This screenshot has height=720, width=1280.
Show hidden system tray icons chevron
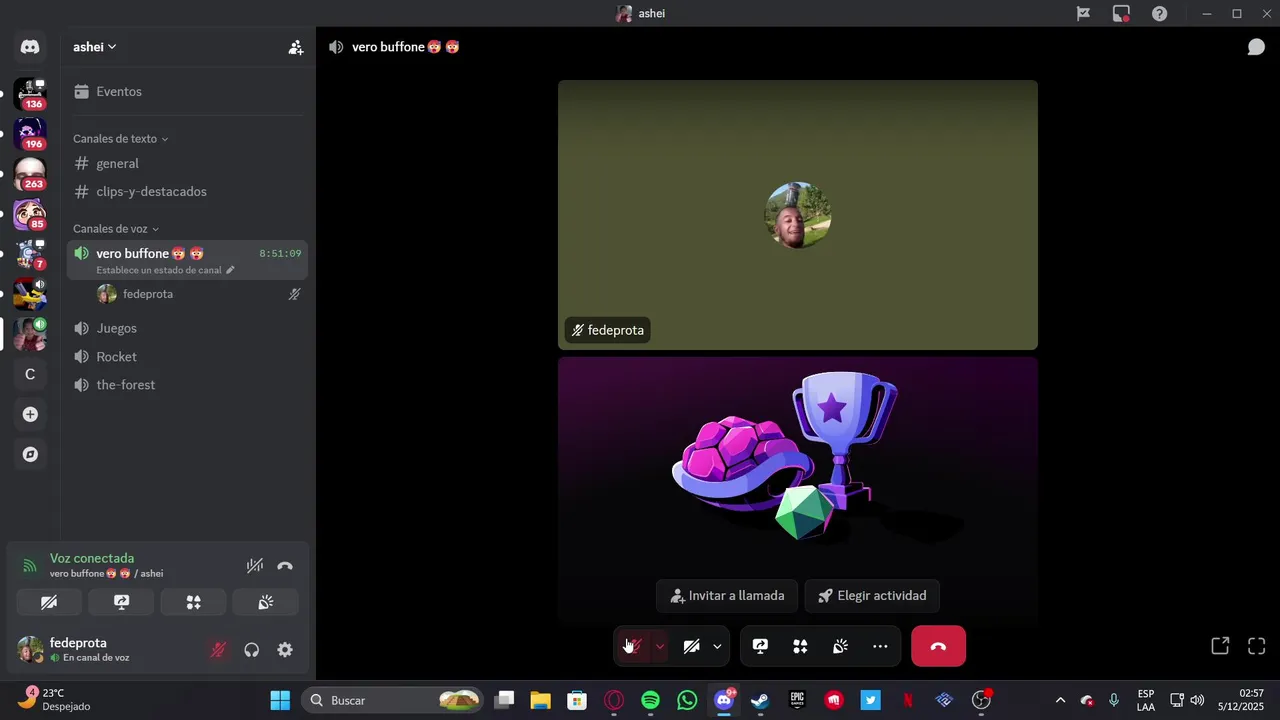[x=1060, y=700]
